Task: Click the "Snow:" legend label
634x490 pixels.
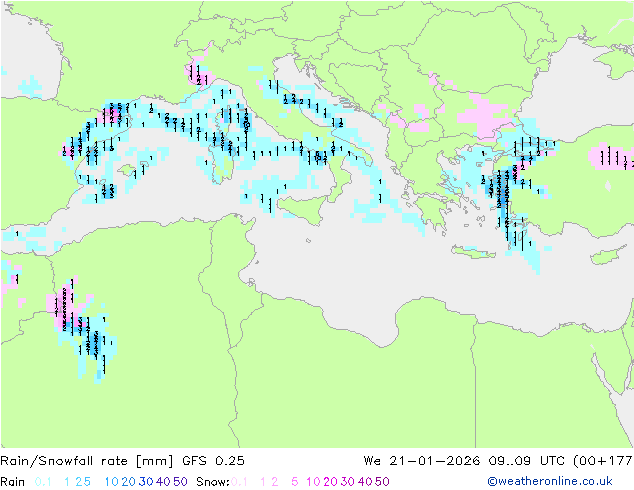Action: click(x=213, y=482)
